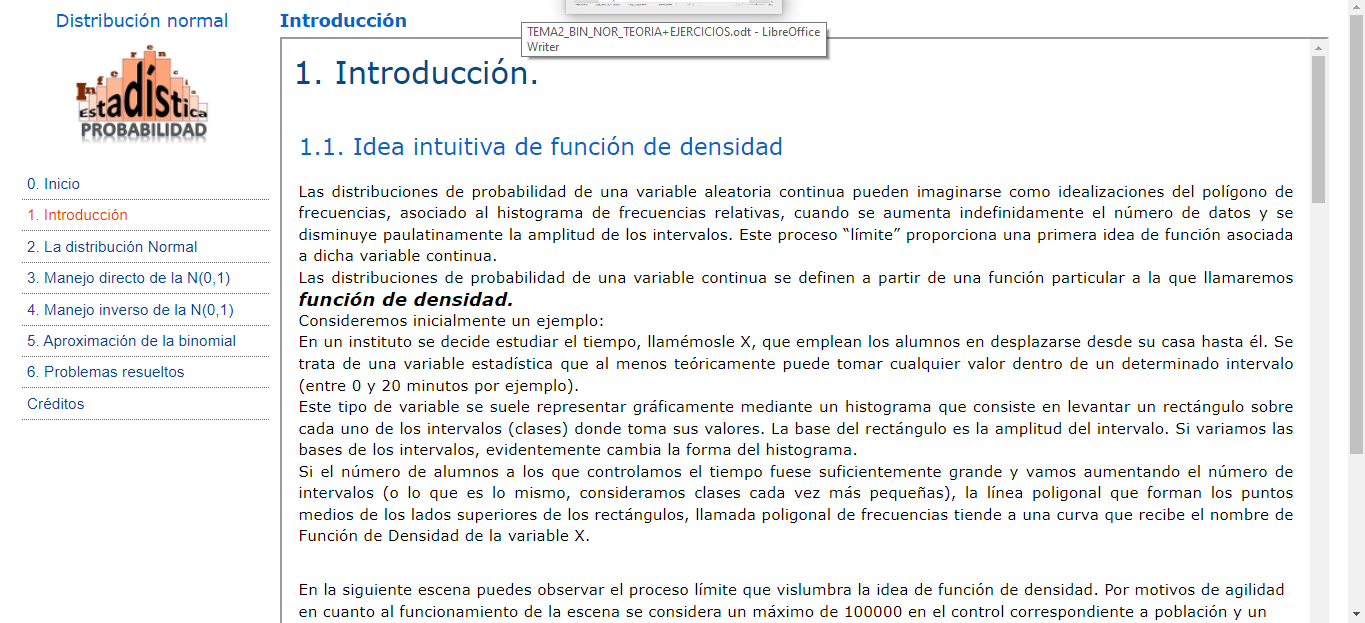
Task: Click the '1. Introducción.' main heading
Action: coord(416,73)
